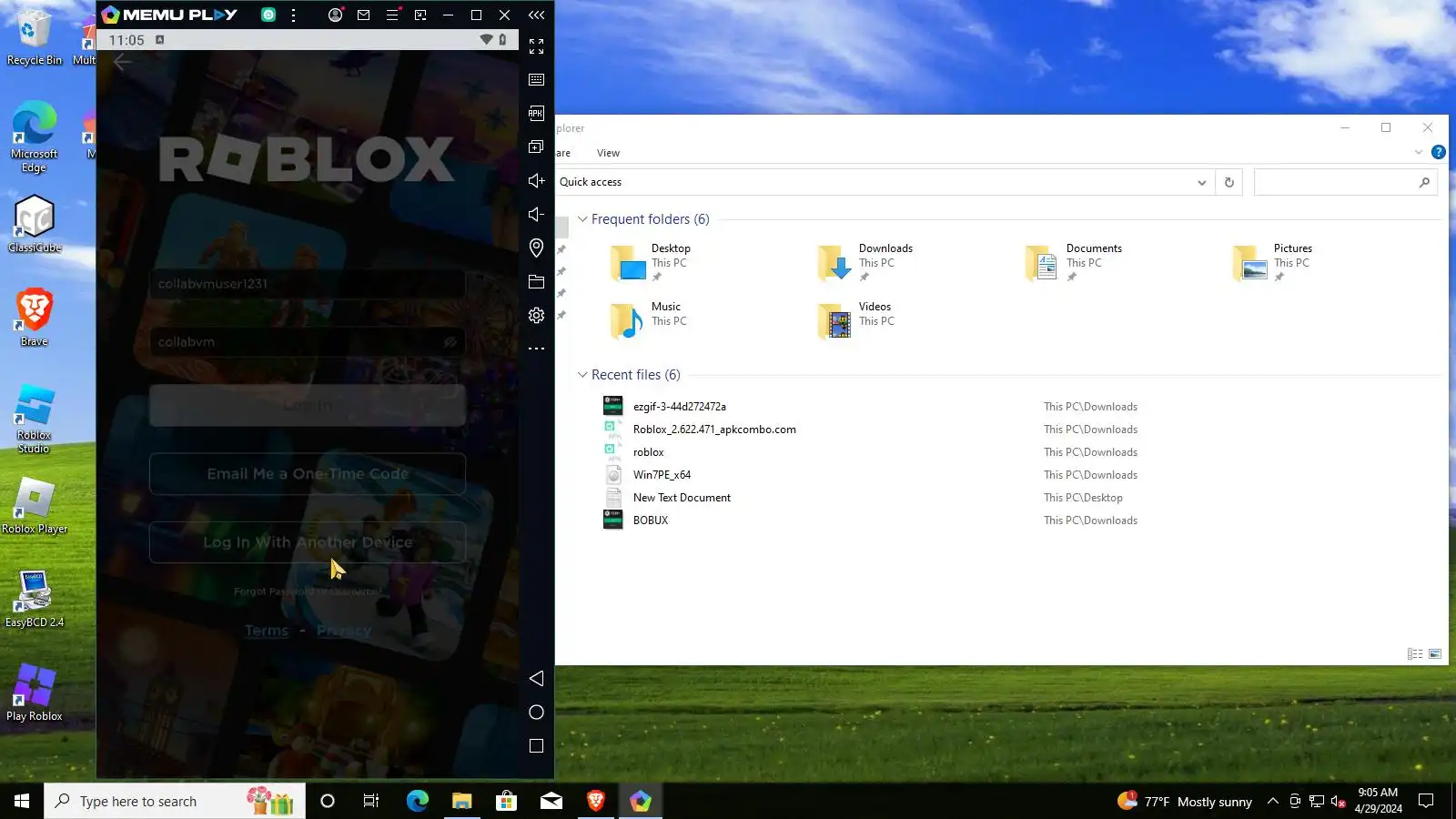Click the Roblox password field
Viewport: 1456px width, 819px height.
tap(308, 342)
